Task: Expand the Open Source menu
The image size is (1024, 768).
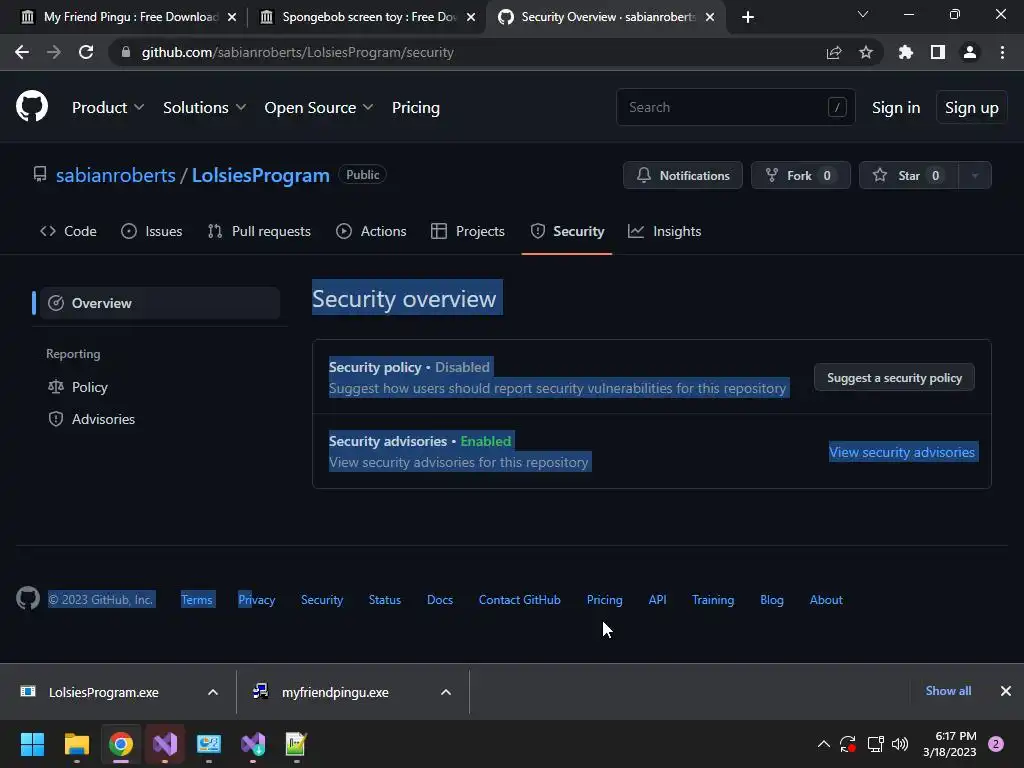Action: click(x=319, y=108)
